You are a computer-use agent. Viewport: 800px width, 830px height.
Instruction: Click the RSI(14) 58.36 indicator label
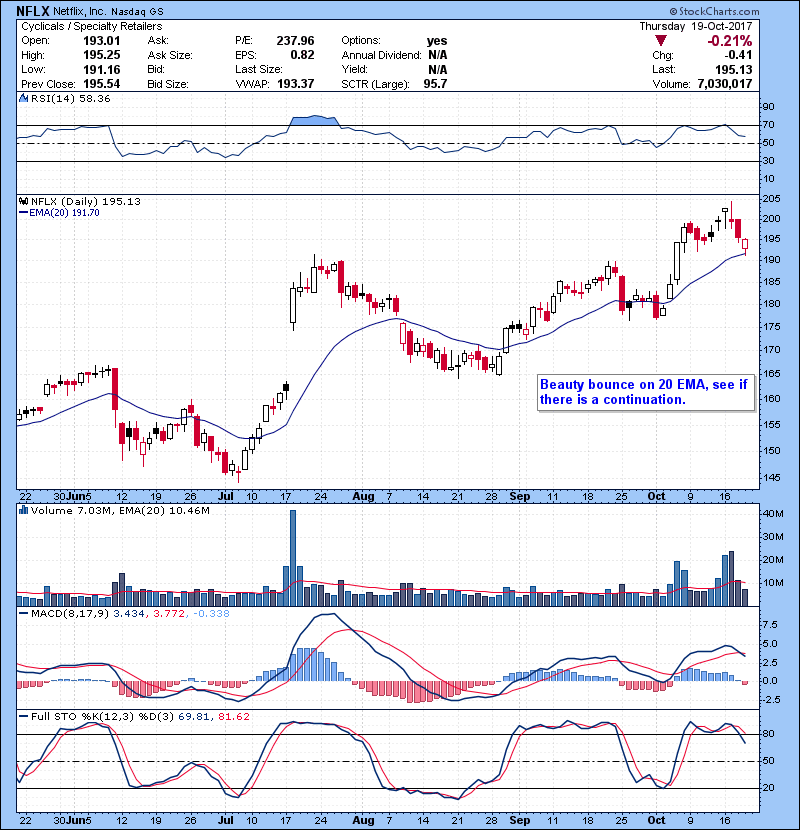tap(70, 98)
